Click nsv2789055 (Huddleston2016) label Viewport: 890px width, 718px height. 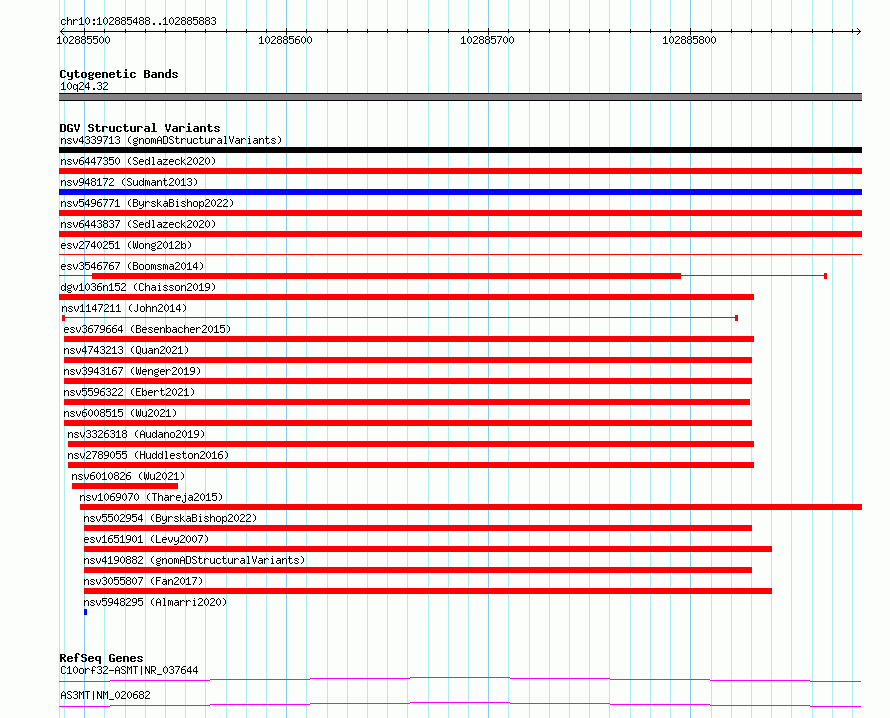148,455
